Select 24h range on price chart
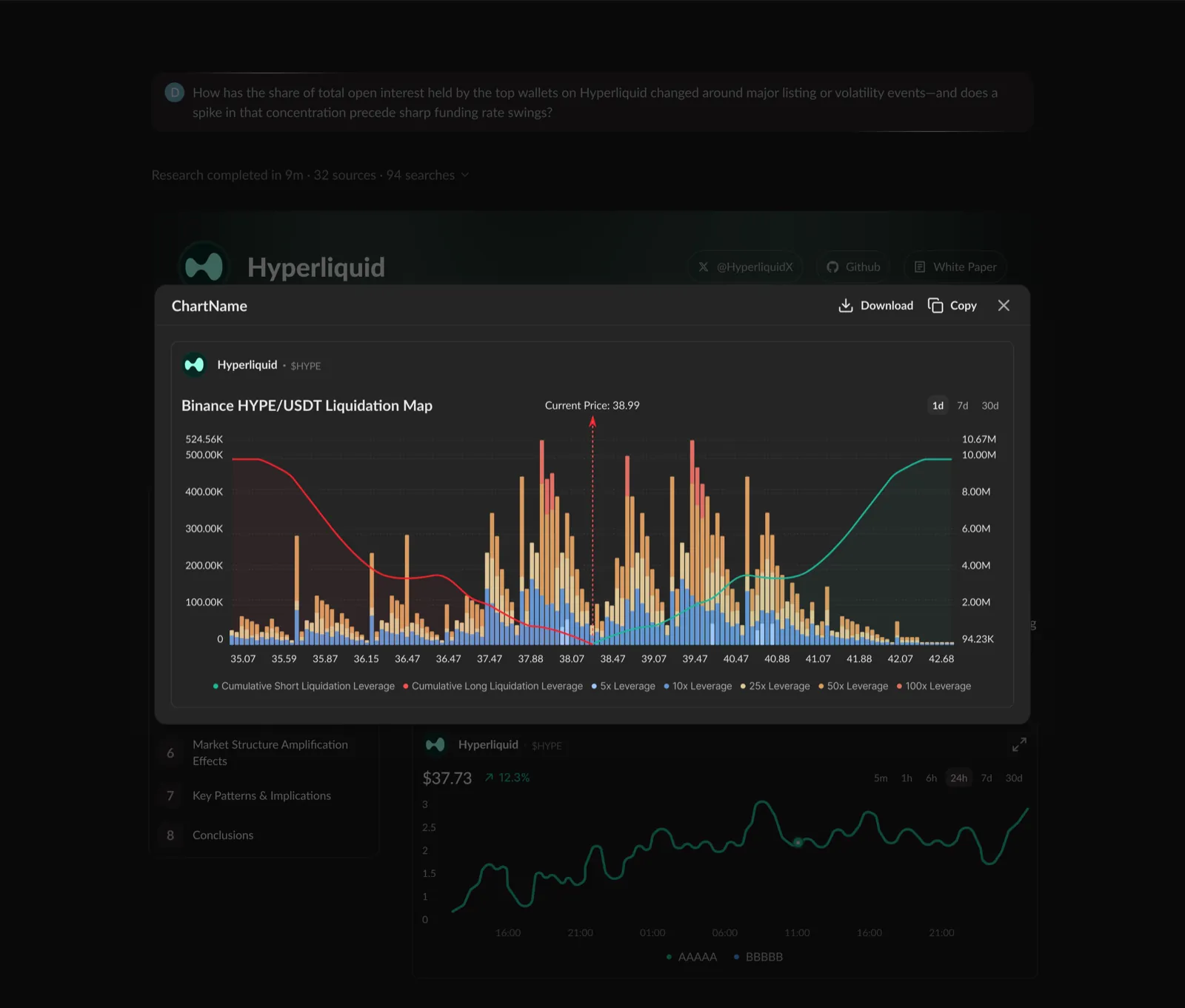This screenshot has width=1185, height=1008. (x=958, y=778)
